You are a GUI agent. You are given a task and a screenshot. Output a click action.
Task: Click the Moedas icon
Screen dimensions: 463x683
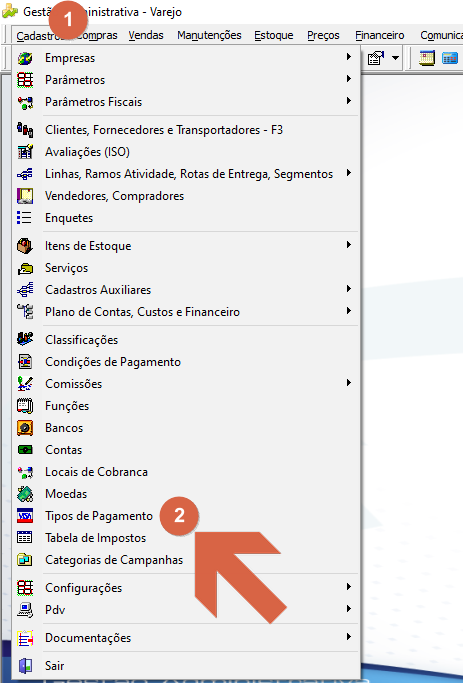click(x=25, y=494)
